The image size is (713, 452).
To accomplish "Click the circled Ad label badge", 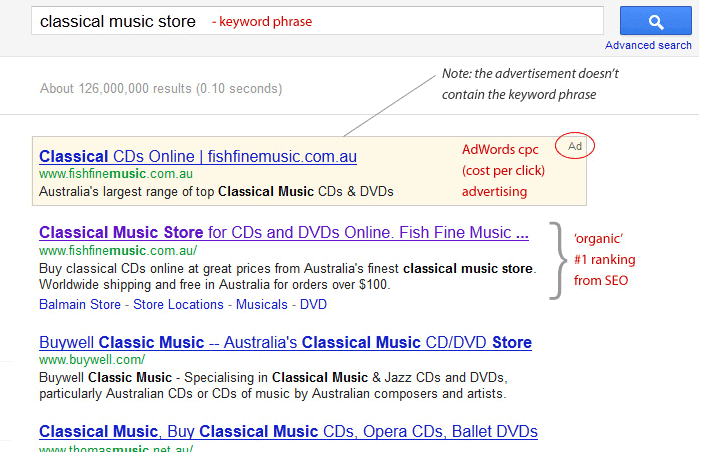I will (575, 146).
